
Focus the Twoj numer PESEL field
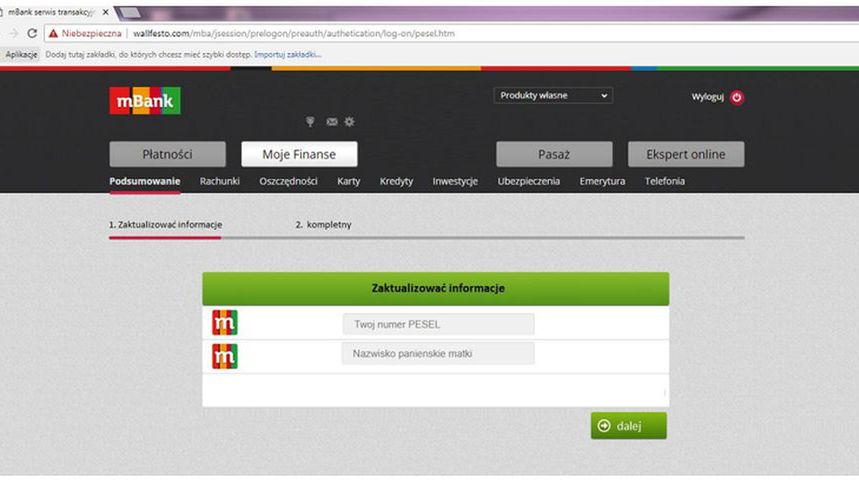tap(438, 324)
